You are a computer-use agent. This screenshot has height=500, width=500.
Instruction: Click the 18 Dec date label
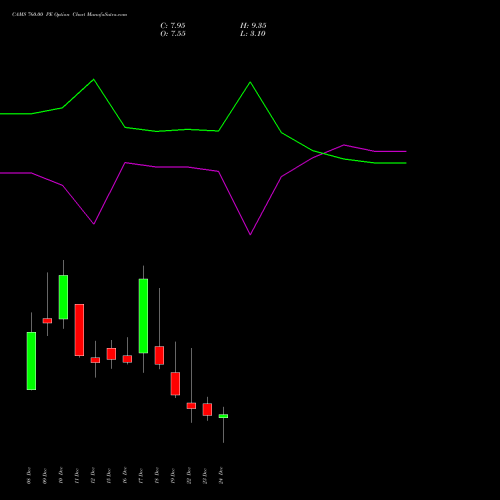157,475
